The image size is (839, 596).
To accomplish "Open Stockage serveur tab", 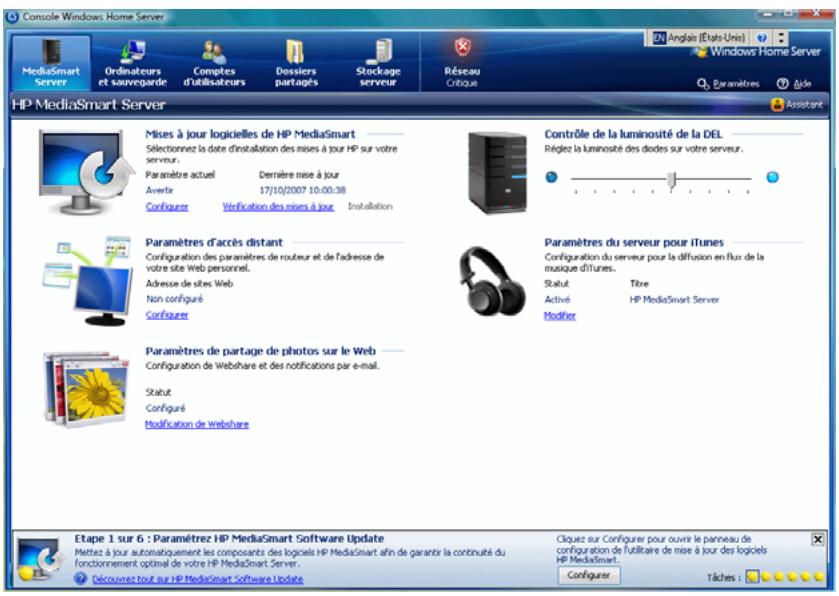I will tap(378, 63).
